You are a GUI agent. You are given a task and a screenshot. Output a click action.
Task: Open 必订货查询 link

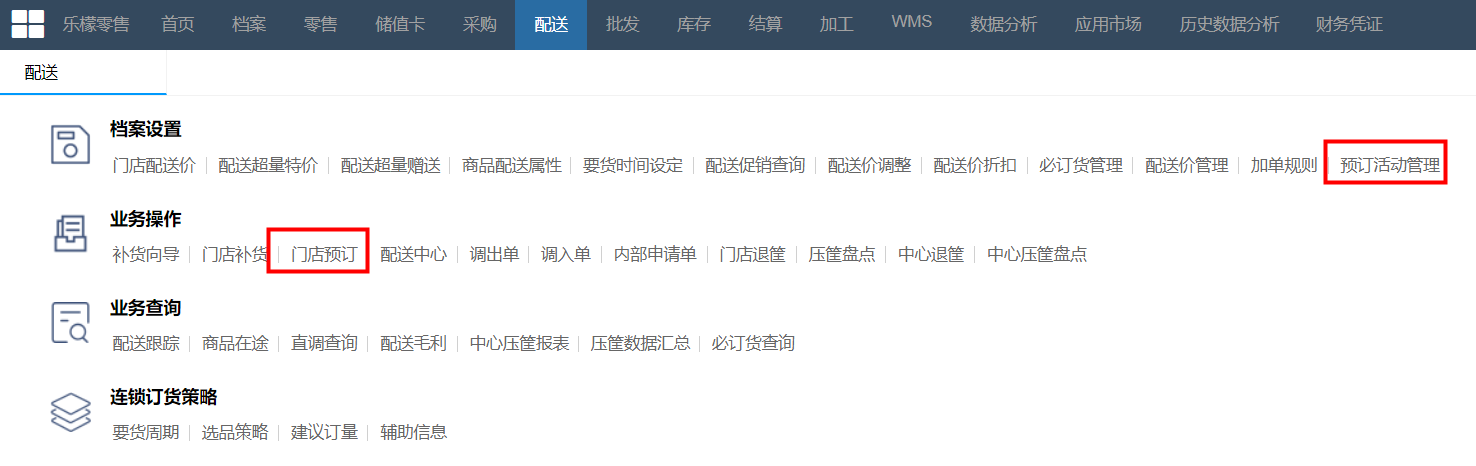tap(753, 344)
